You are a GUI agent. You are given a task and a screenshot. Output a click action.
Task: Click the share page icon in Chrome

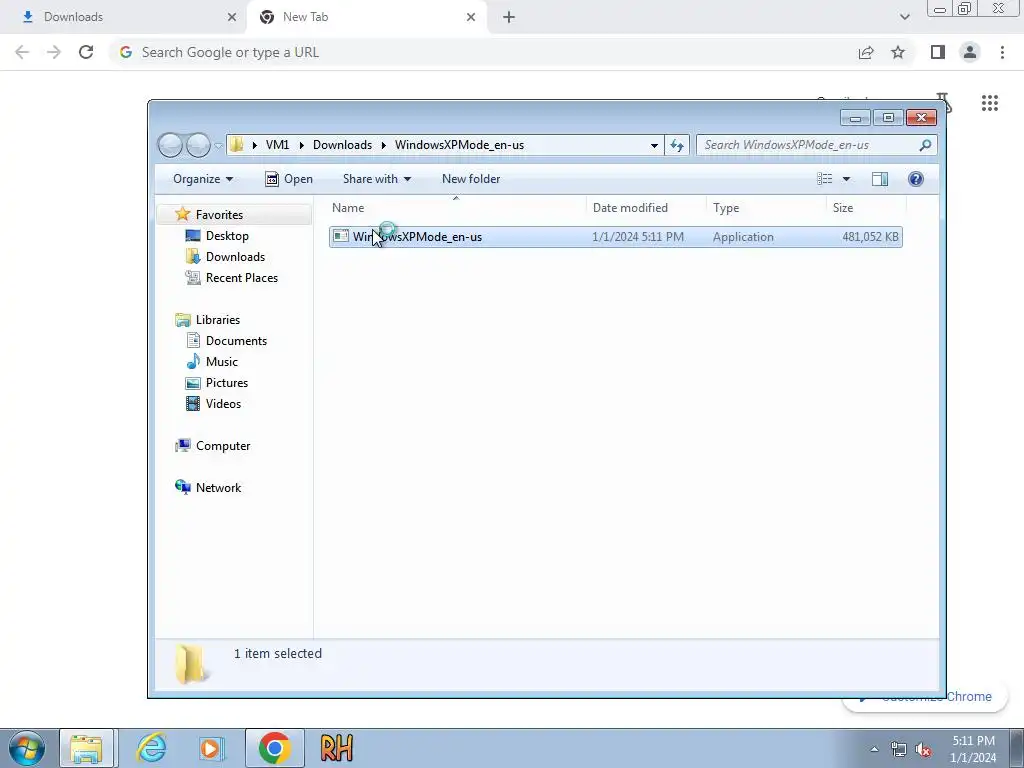866,52
